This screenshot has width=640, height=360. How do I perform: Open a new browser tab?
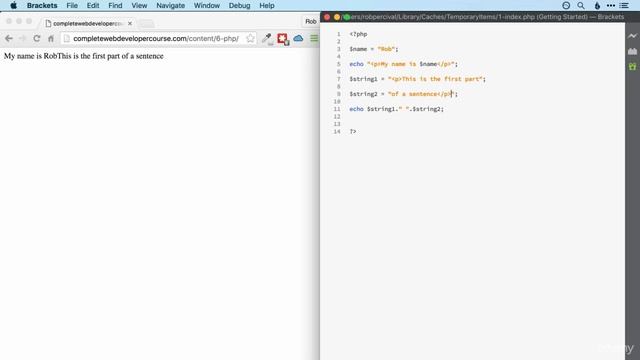point(147,24)
